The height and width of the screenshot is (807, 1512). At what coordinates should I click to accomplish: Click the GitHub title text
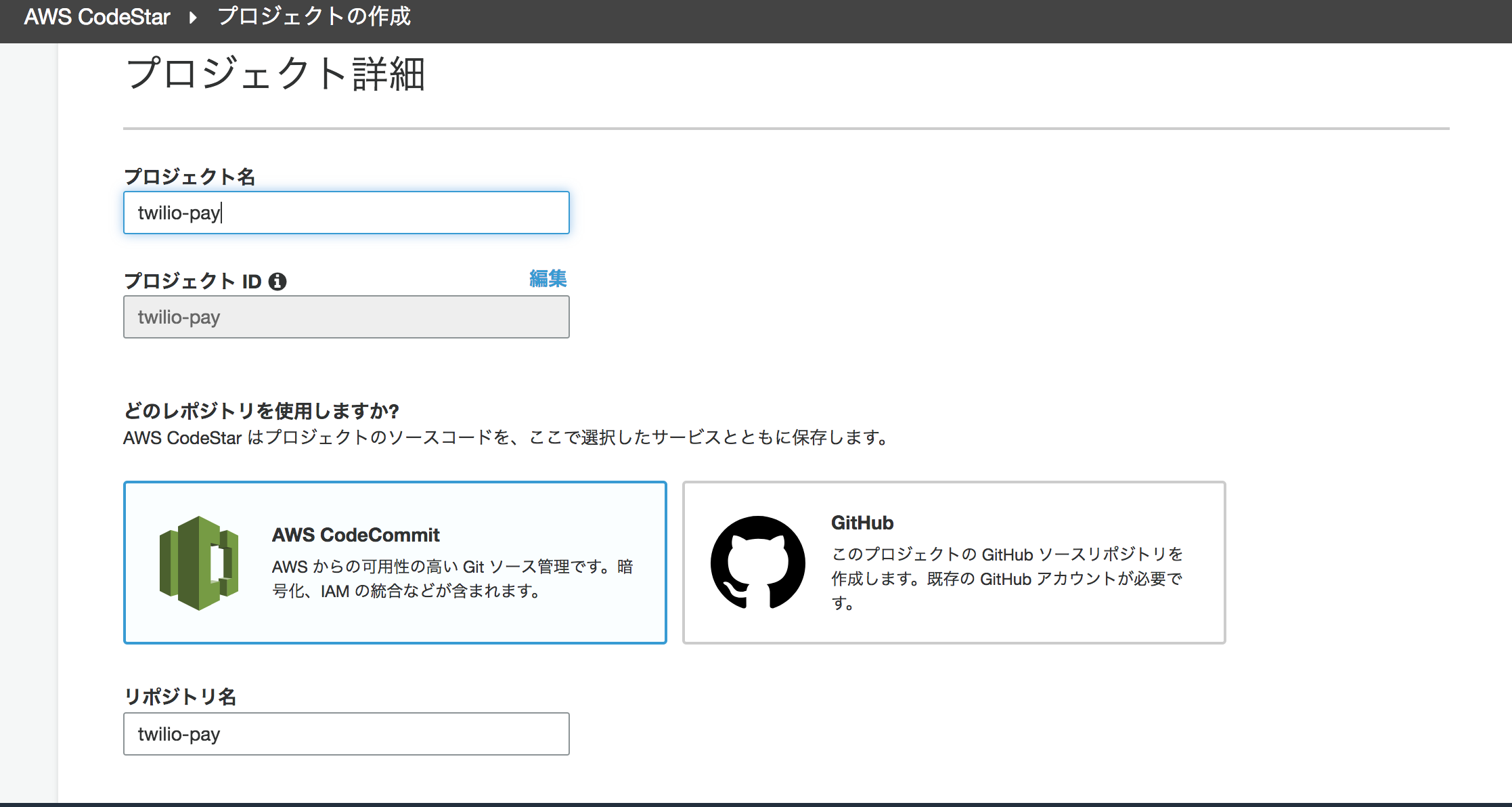(x=862, y=523)
